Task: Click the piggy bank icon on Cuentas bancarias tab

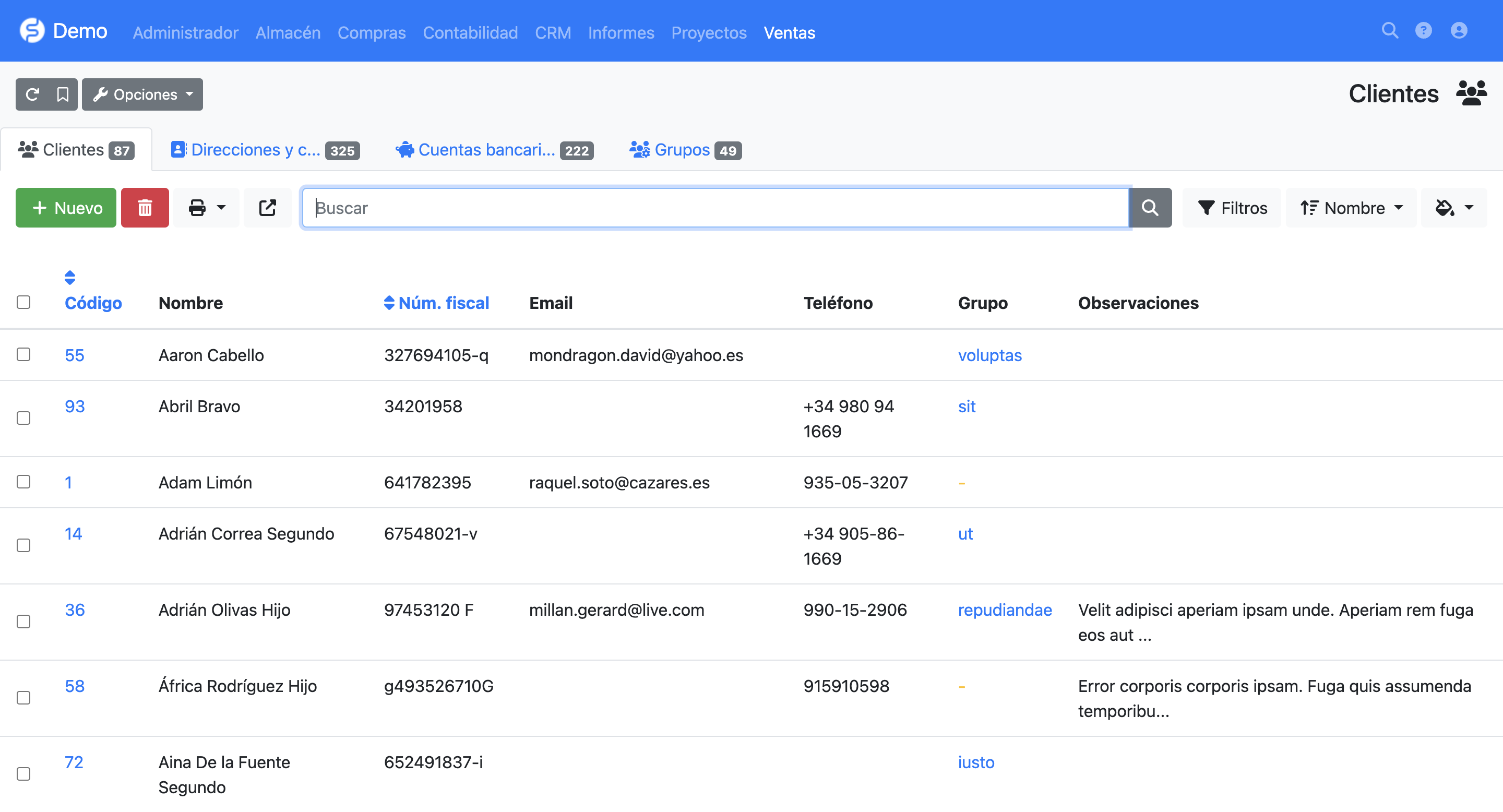Action: click(x=405, y=150)
